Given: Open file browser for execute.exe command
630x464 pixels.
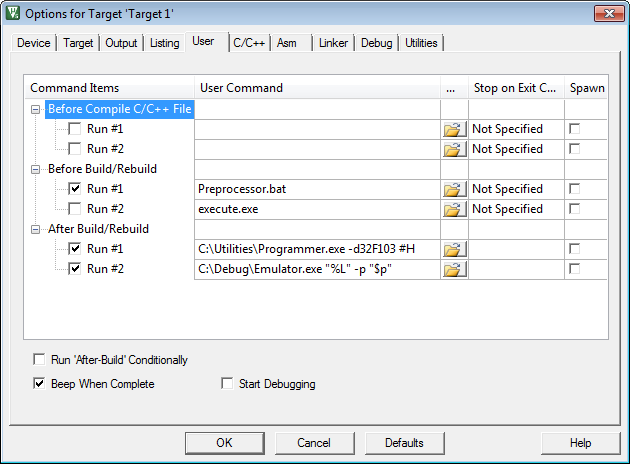Looking at the screenshot, I should click(x=454, y=209).
